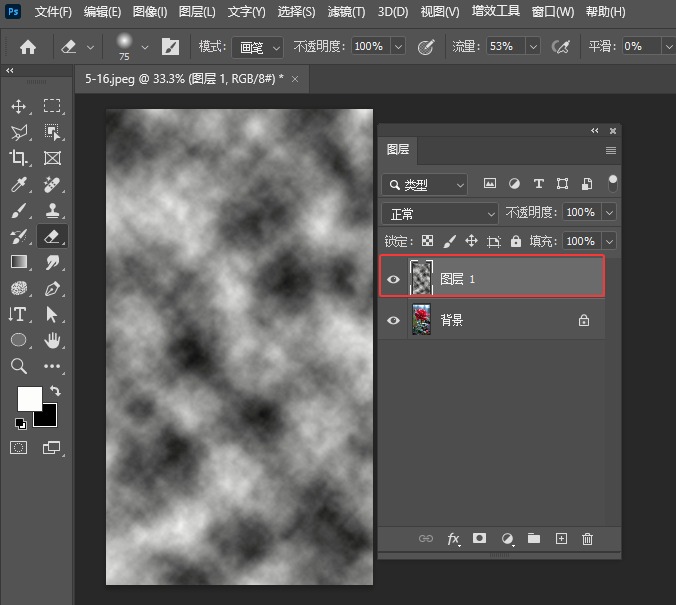Filter for pixel layers
676x605 pixels.
(489, 184)
